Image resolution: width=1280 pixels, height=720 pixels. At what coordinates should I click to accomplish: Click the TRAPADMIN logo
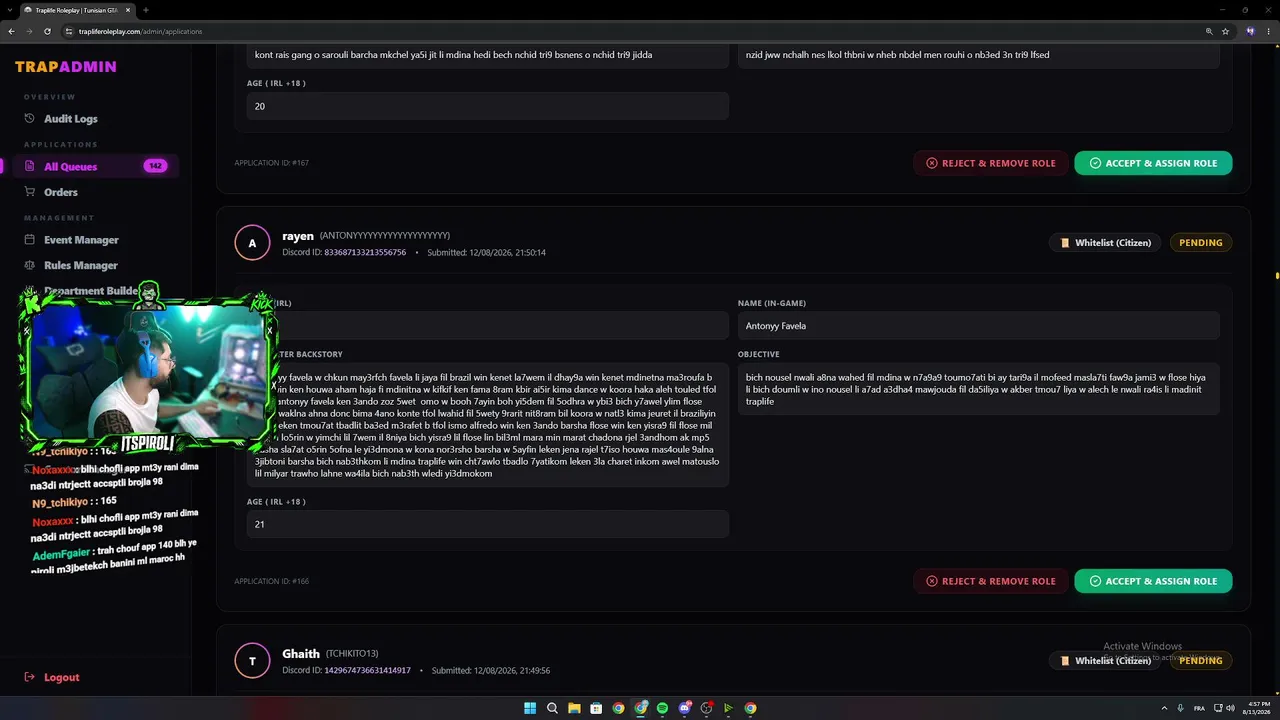[66, 67]
